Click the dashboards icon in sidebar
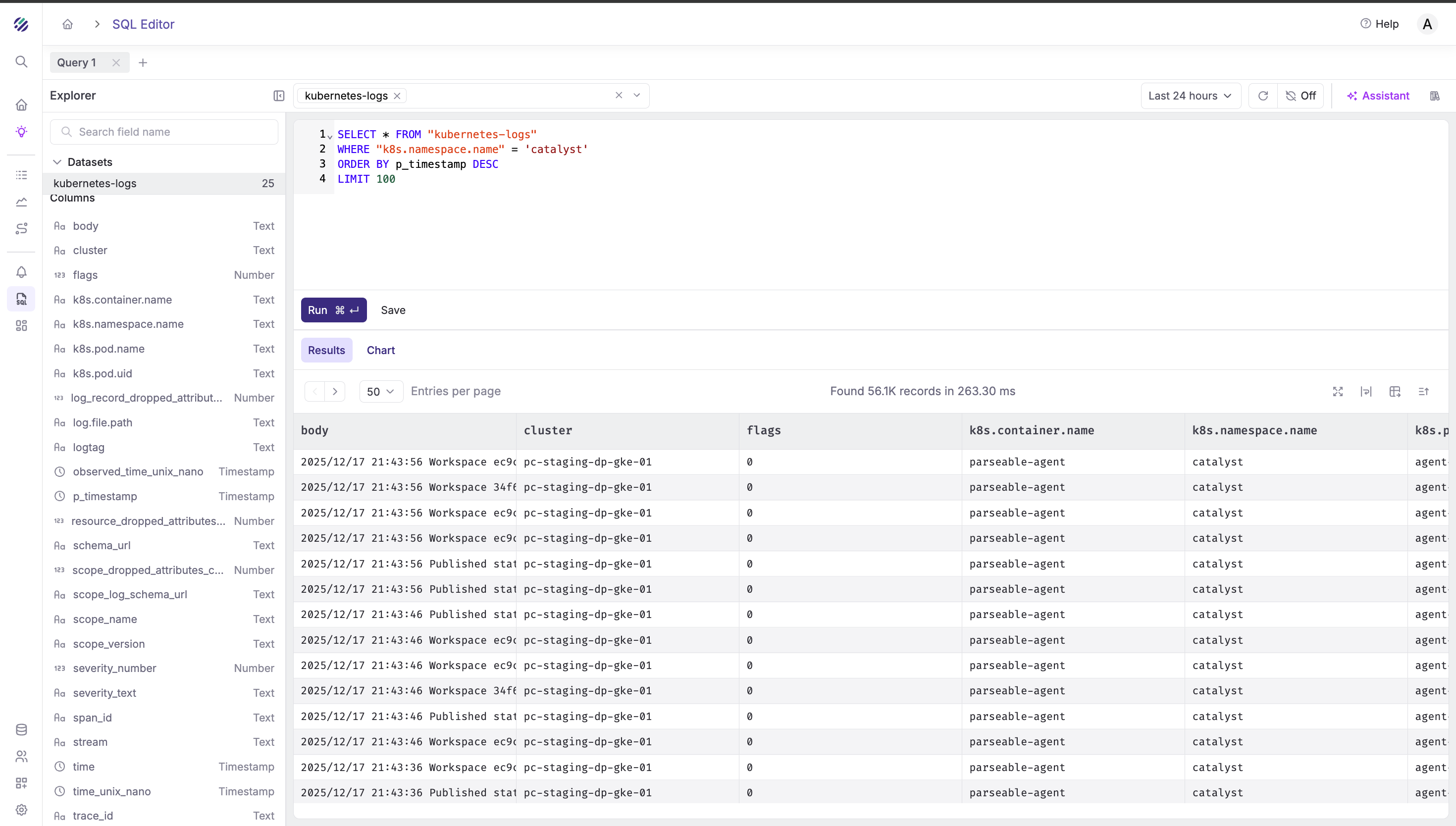 tap(22, 326)
